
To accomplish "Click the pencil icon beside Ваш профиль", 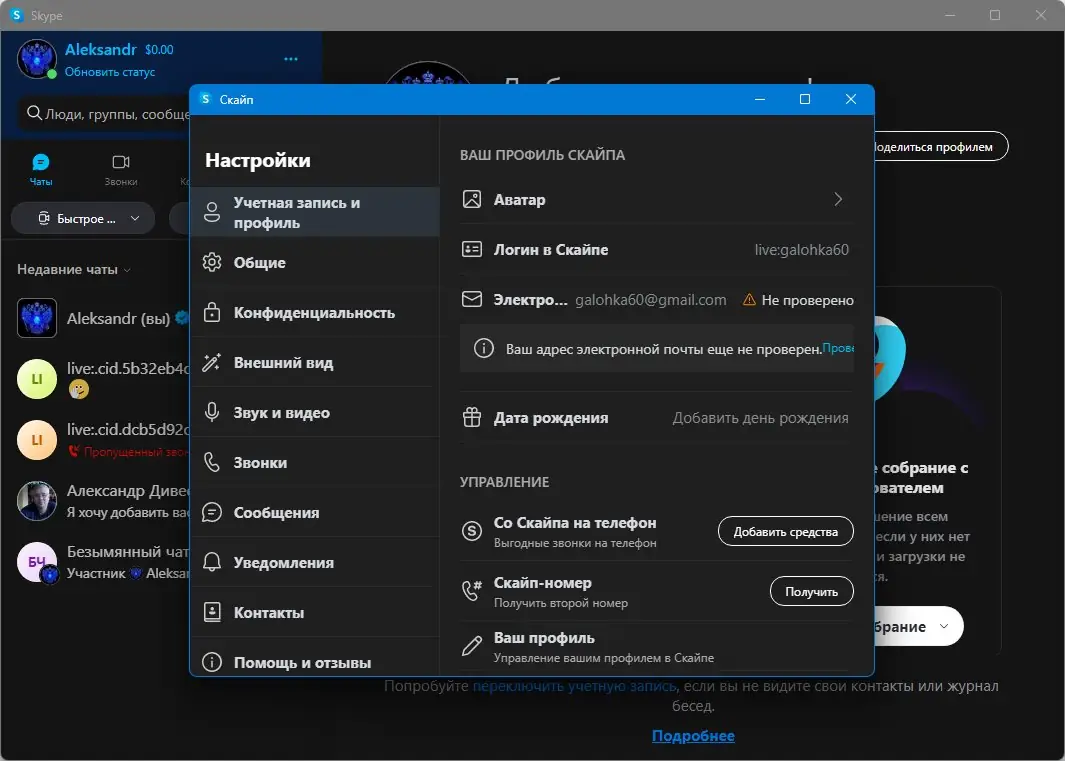I will coord(471,645).
